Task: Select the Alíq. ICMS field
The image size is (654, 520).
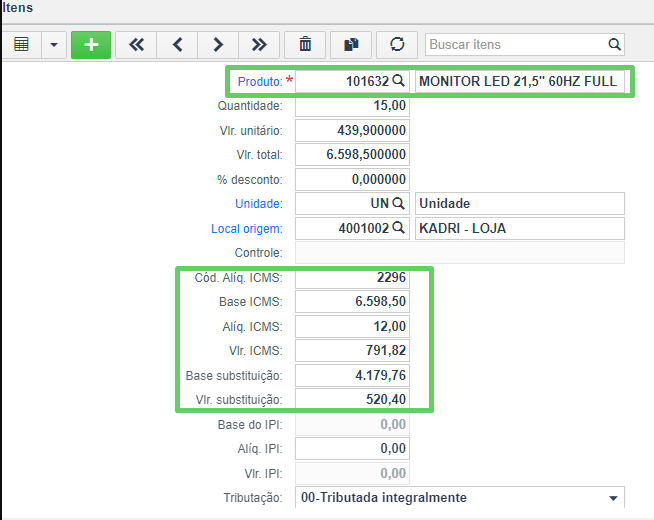Action: pyautogui.click(x=352, y=327)
